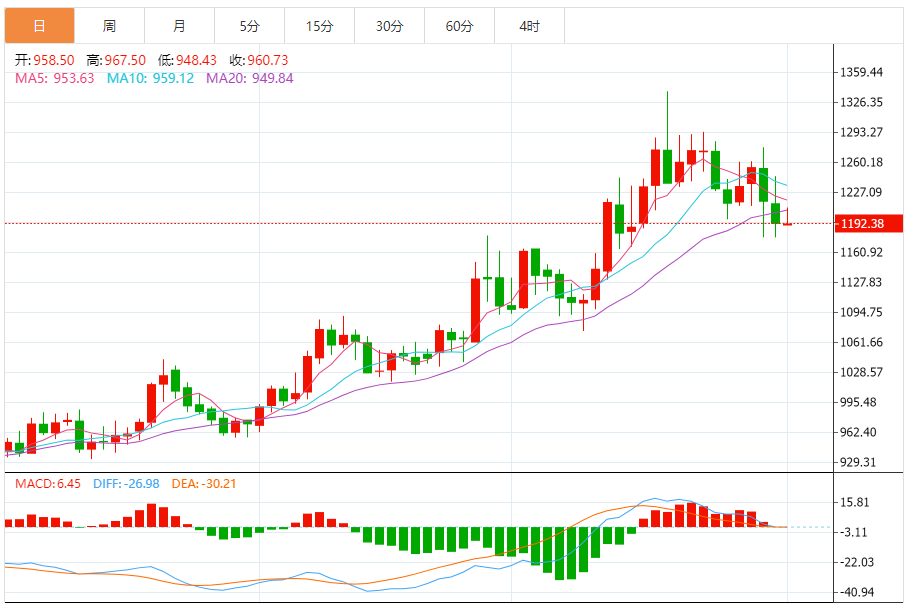The height and width of the screenshot is (603, 907).
Task: Click the current price tag 1192.38
Action: point(863,223)
